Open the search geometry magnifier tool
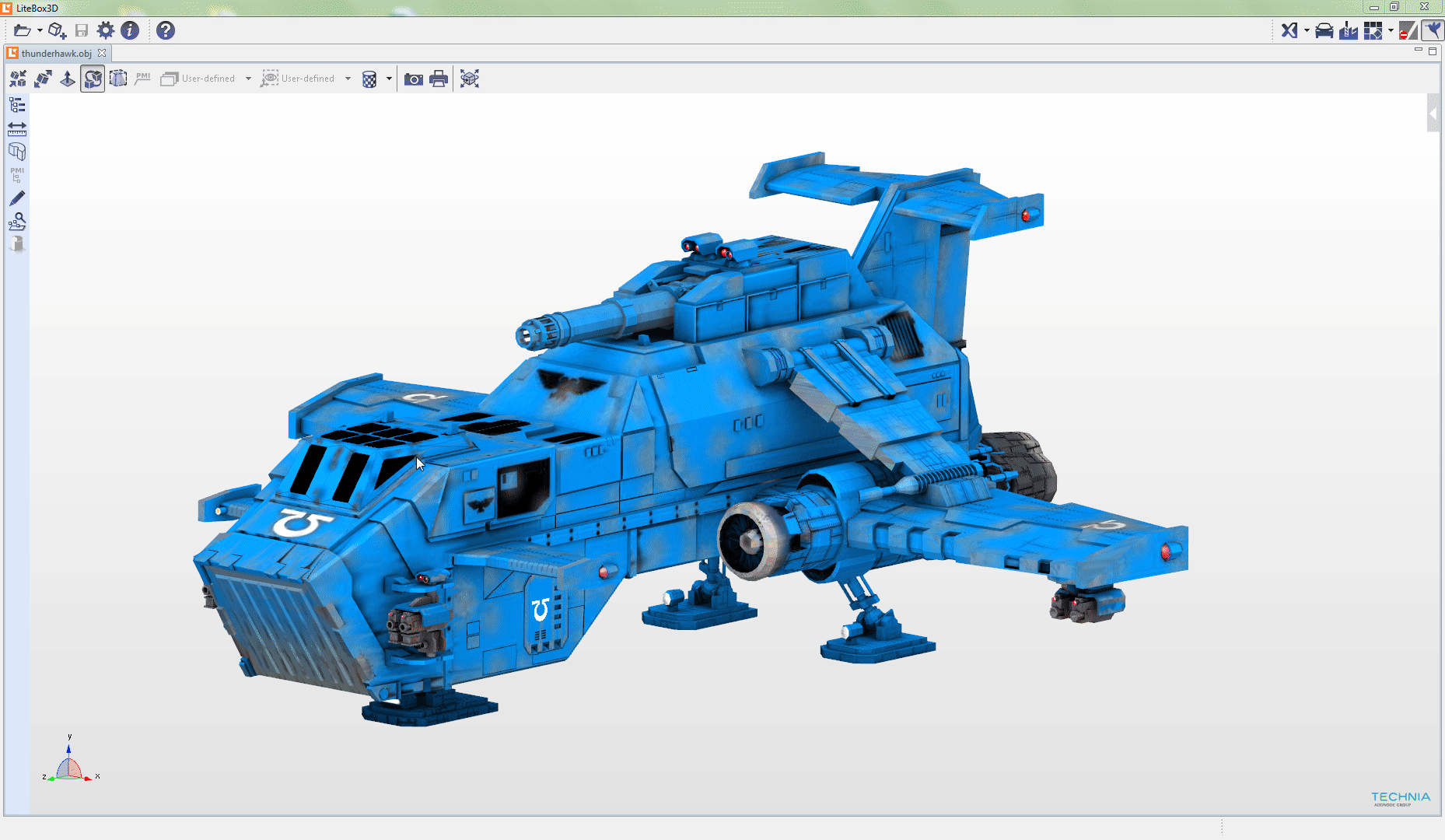The width and height of the screenshot is (1445, 840). point(17,222)
